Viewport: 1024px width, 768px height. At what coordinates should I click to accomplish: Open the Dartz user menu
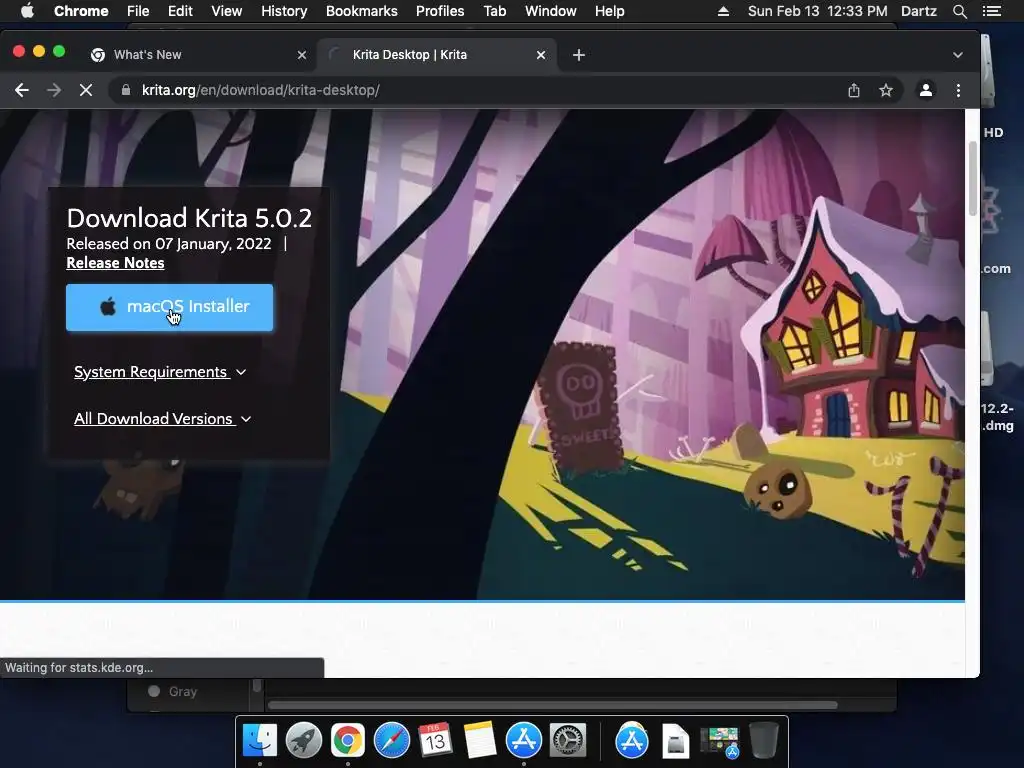(919, 11)
